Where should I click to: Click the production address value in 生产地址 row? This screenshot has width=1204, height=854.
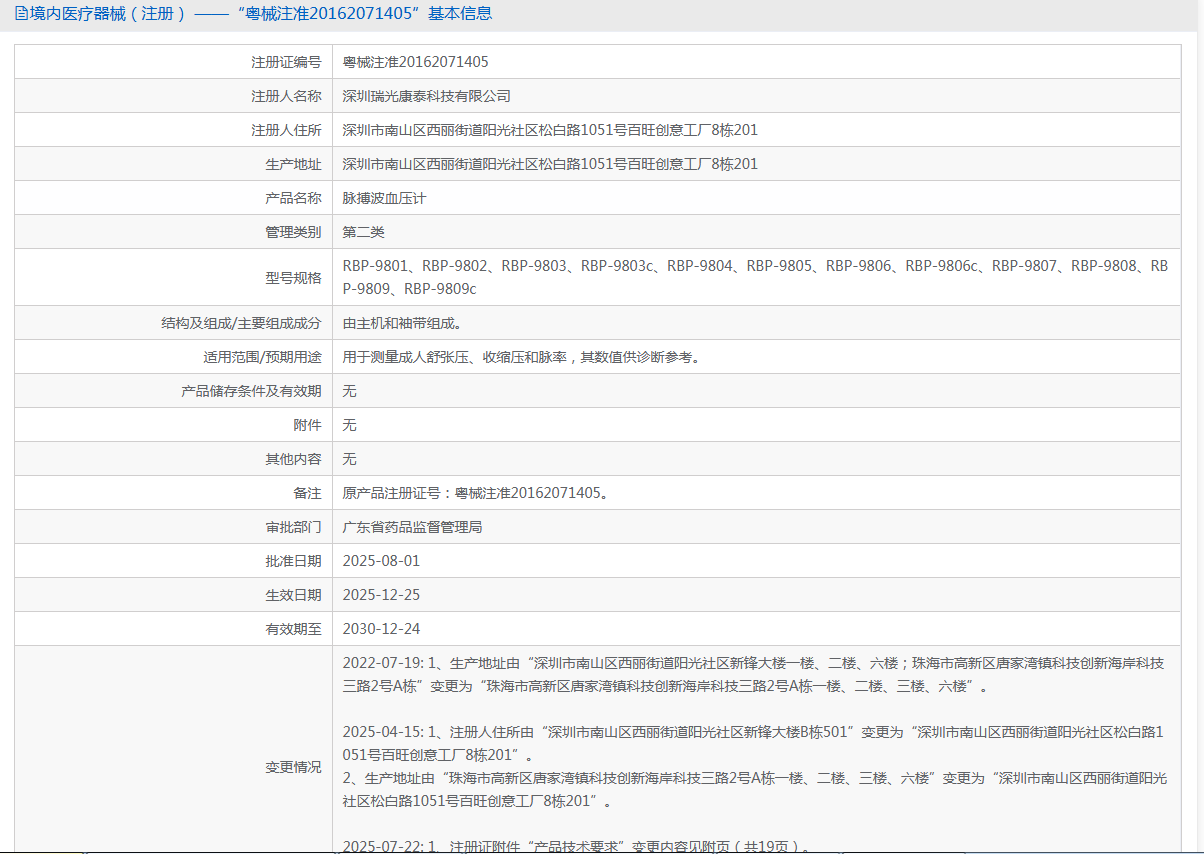pyautogui.click(x=550, y=164)
